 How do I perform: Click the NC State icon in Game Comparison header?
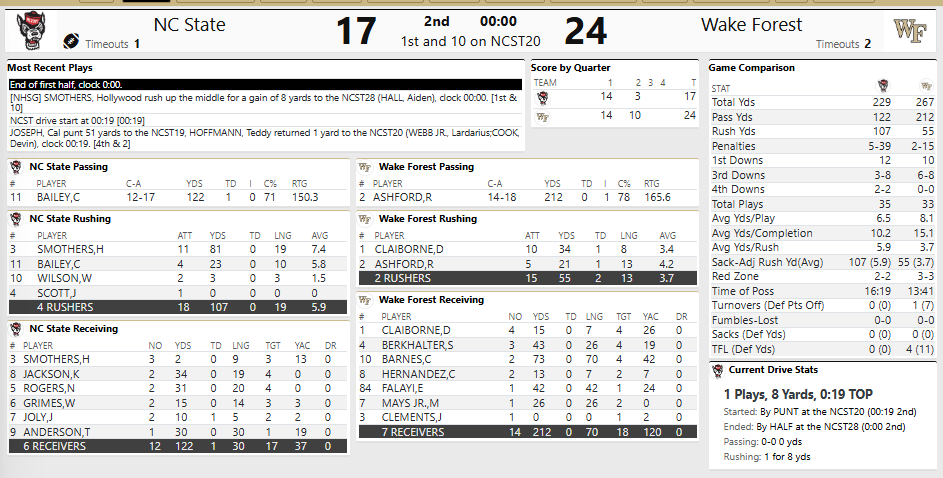point(883,86)
